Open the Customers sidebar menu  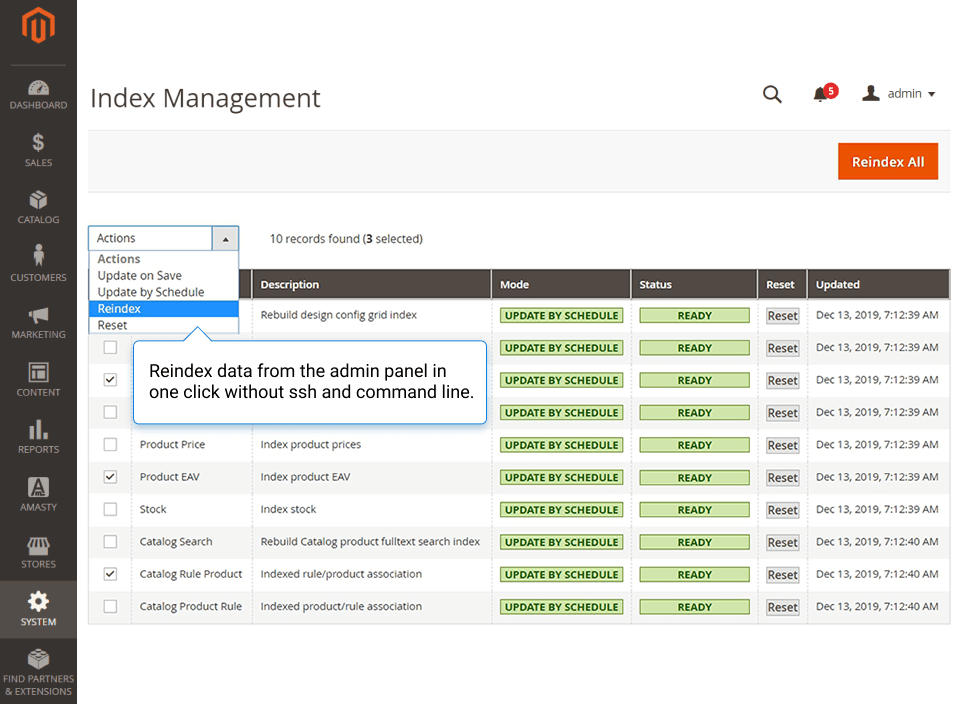38,264
